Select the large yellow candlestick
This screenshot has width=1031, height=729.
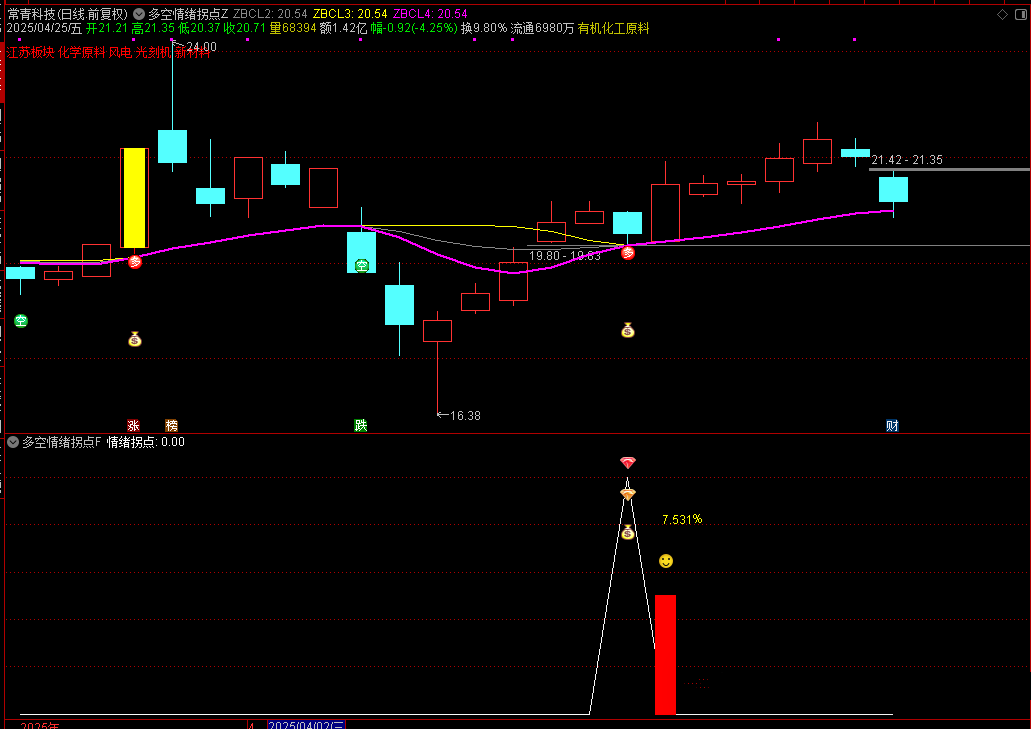coord(134,198)
